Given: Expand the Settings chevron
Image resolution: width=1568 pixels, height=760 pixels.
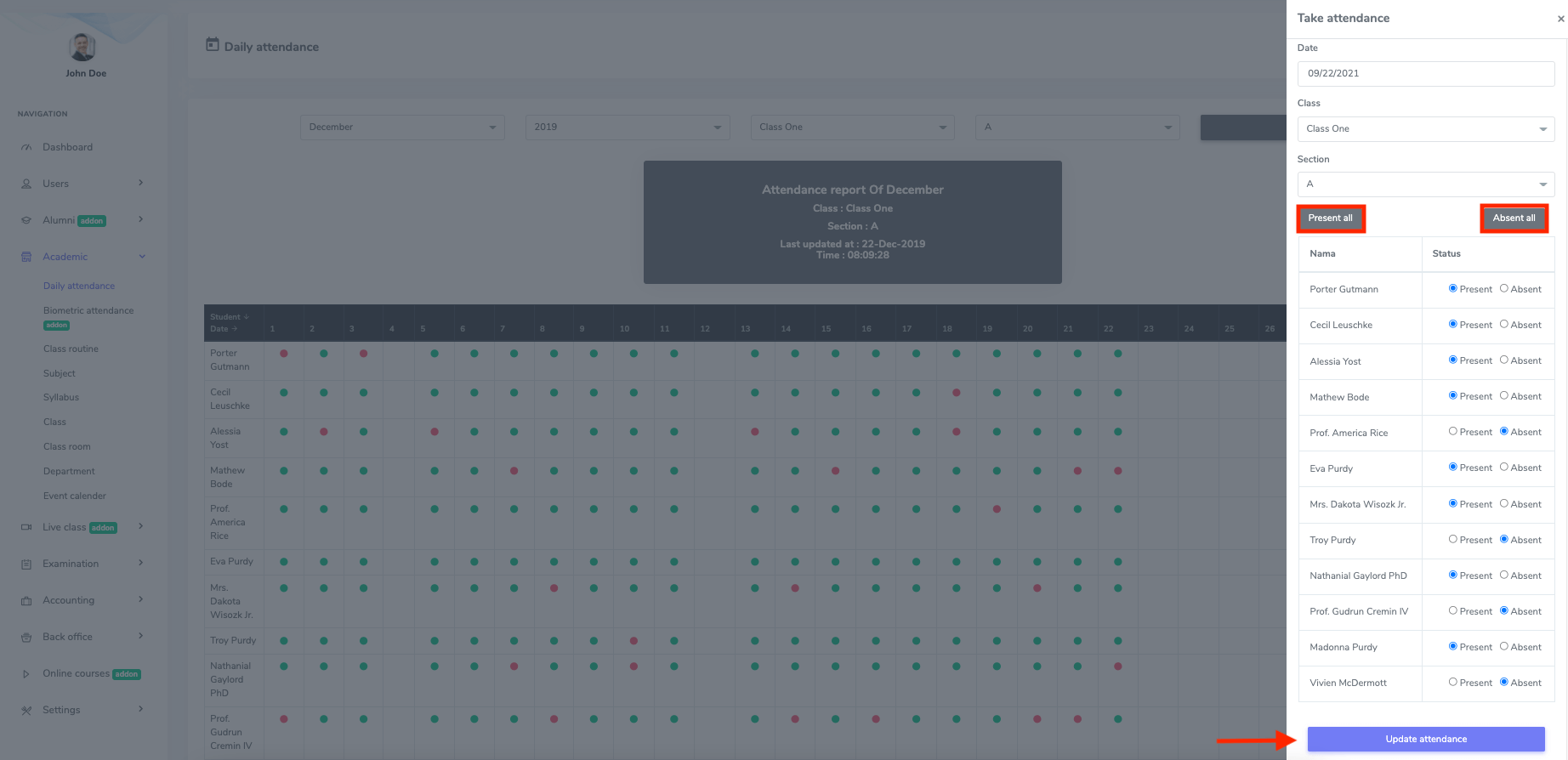Looking at the screenshot, I should [x=141, y=709].
